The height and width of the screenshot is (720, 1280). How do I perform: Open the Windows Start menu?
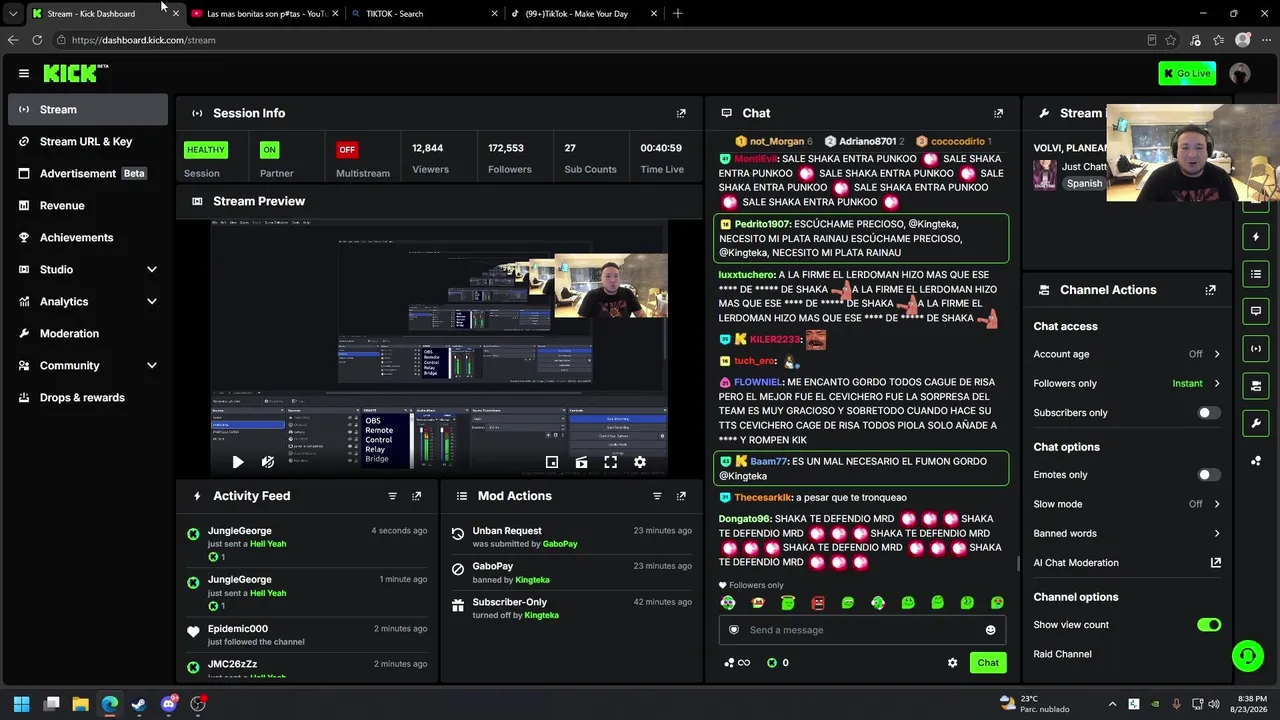click(21, 704)
